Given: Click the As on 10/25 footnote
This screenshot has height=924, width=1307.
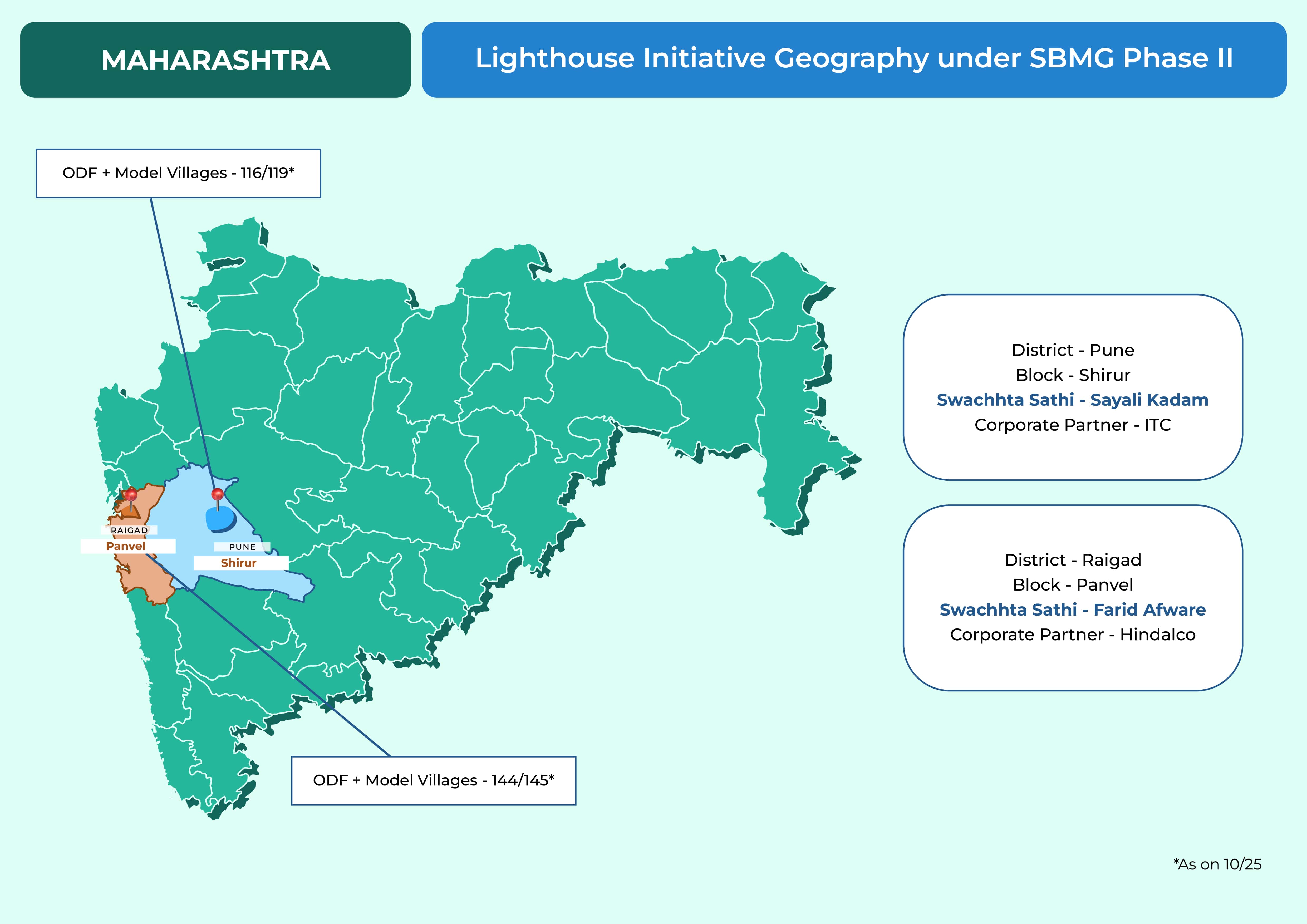Looking at the screenshot, I should click(1217, 864).
